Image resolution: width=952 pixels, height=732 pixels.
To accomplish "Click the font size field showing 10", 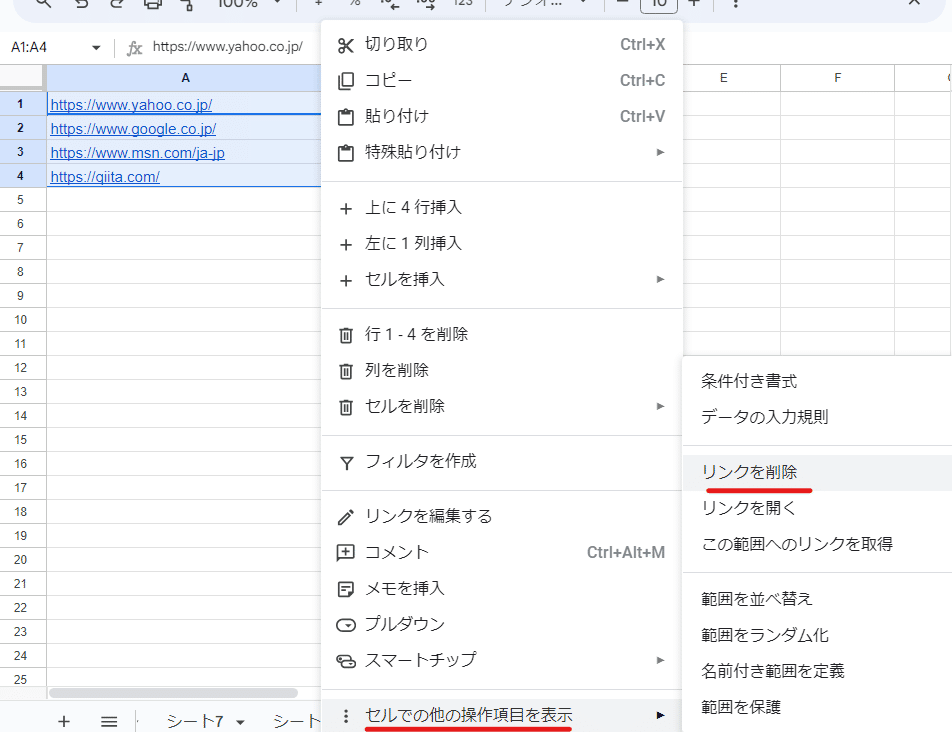I will point(659,4).
